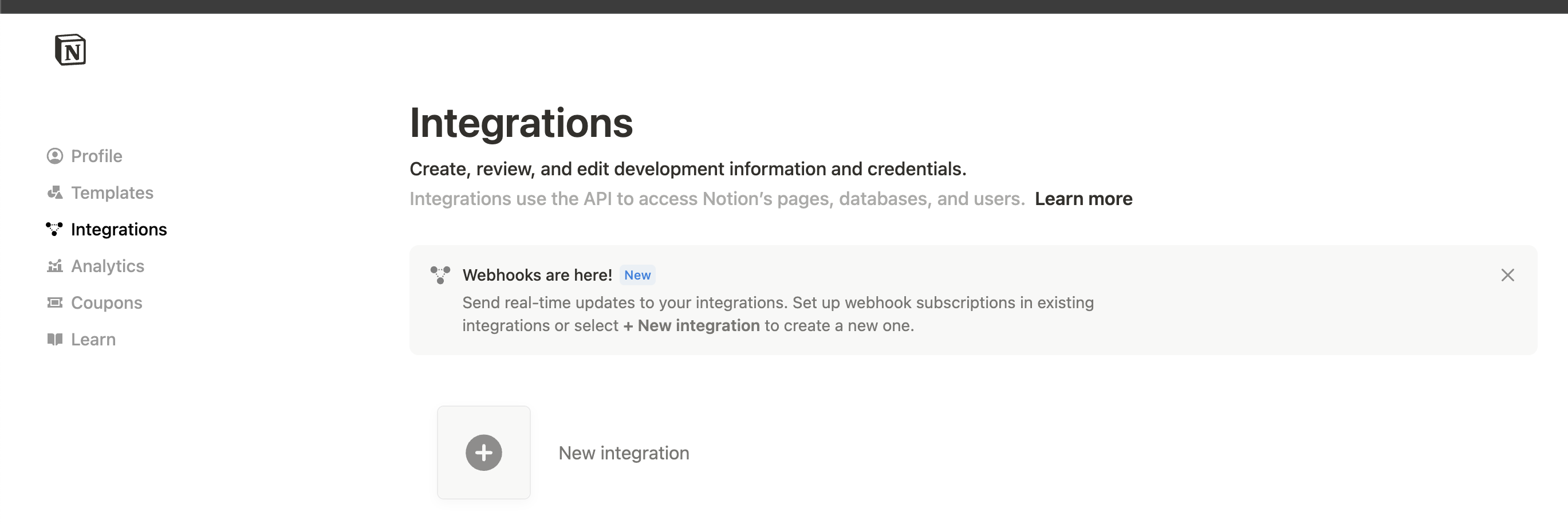Click the Integrations nodes icon in sidebar
The width and height of the screenshot is (1568, 527).
[x=55, y=230]
